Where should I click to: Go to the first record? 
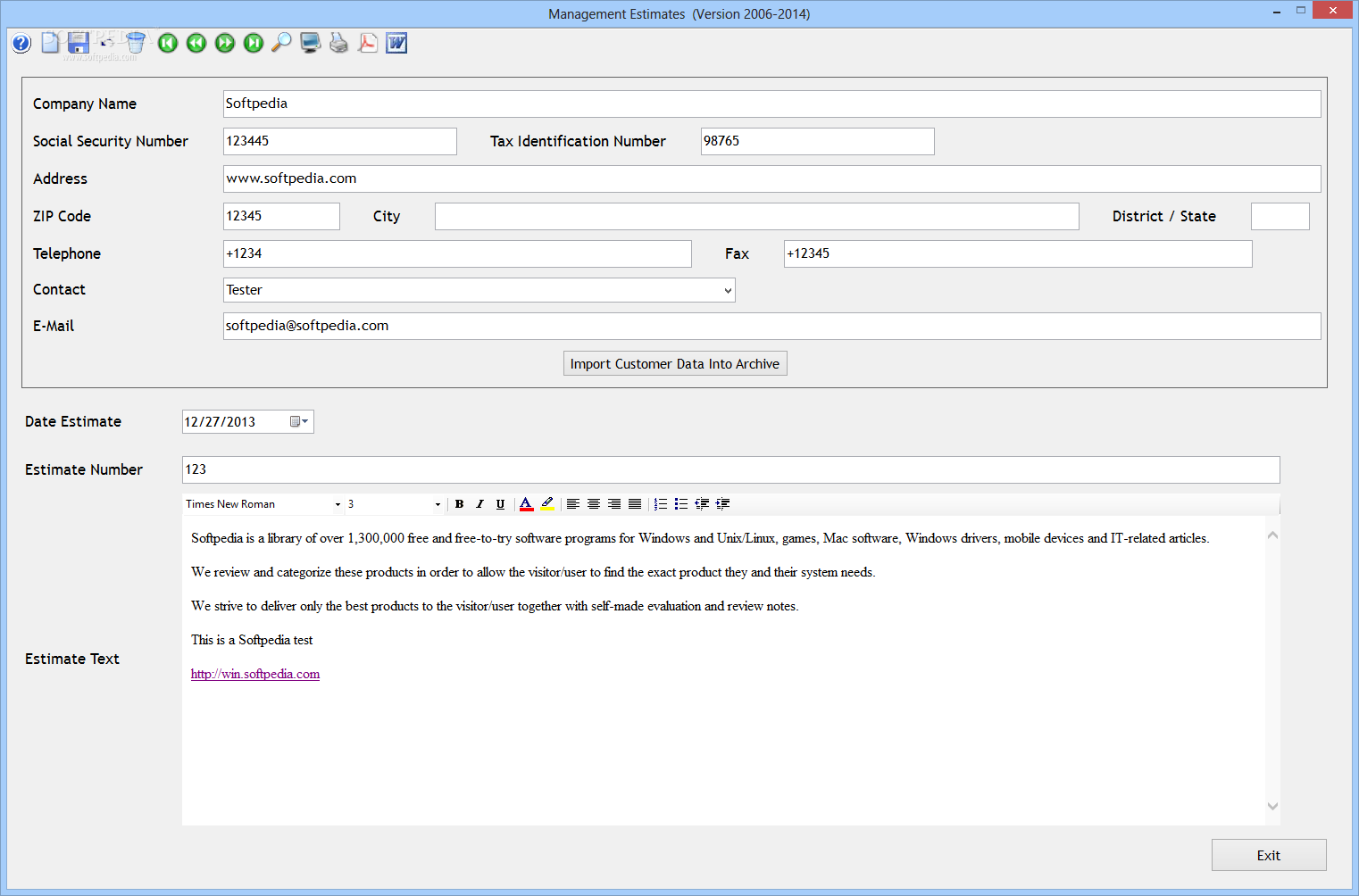168,43
